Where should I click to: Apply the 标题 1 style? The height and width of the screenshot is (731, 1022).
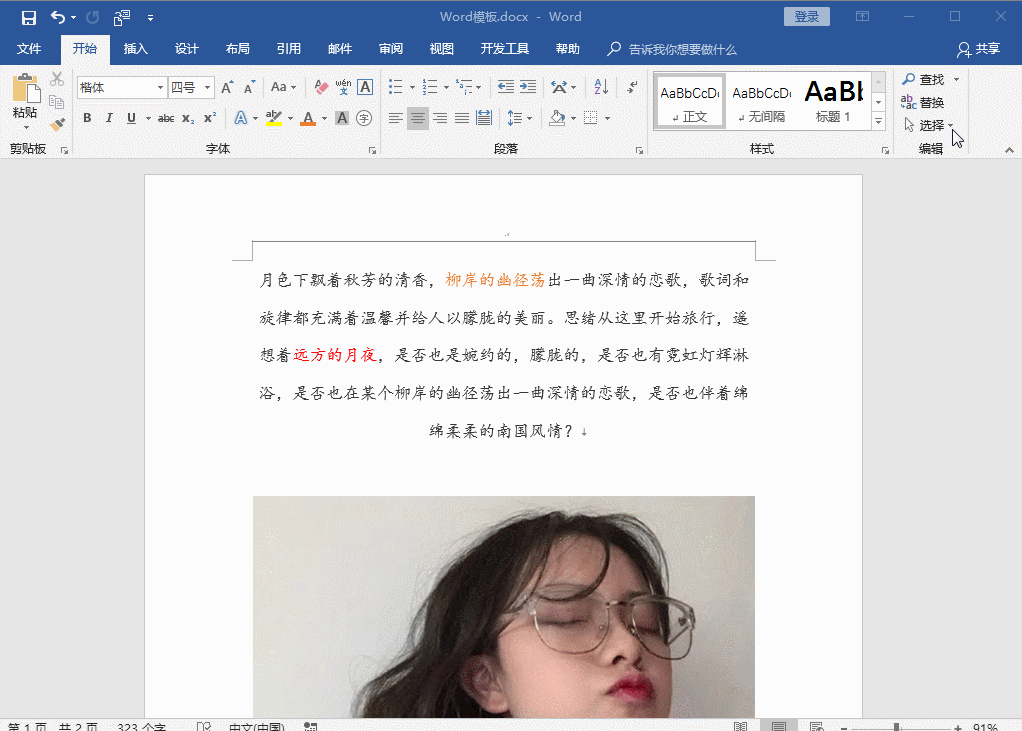(834, 101)
